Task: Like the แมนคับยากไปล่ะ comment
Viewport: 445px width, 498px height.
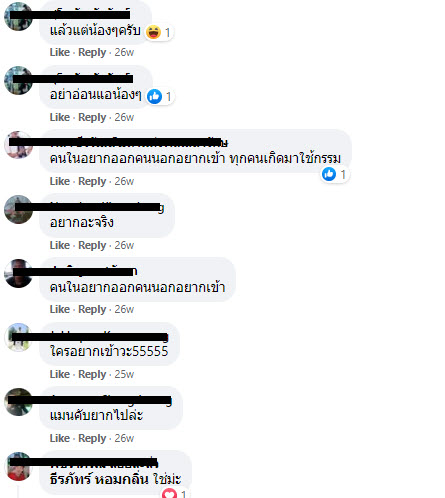Action: [60, 438]
